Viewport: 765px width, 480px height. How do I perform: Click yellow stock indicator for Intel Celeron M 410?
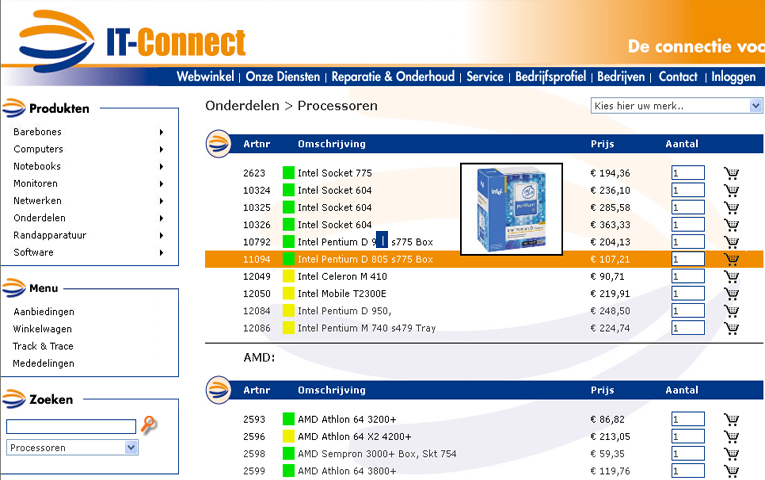point(288,276)
